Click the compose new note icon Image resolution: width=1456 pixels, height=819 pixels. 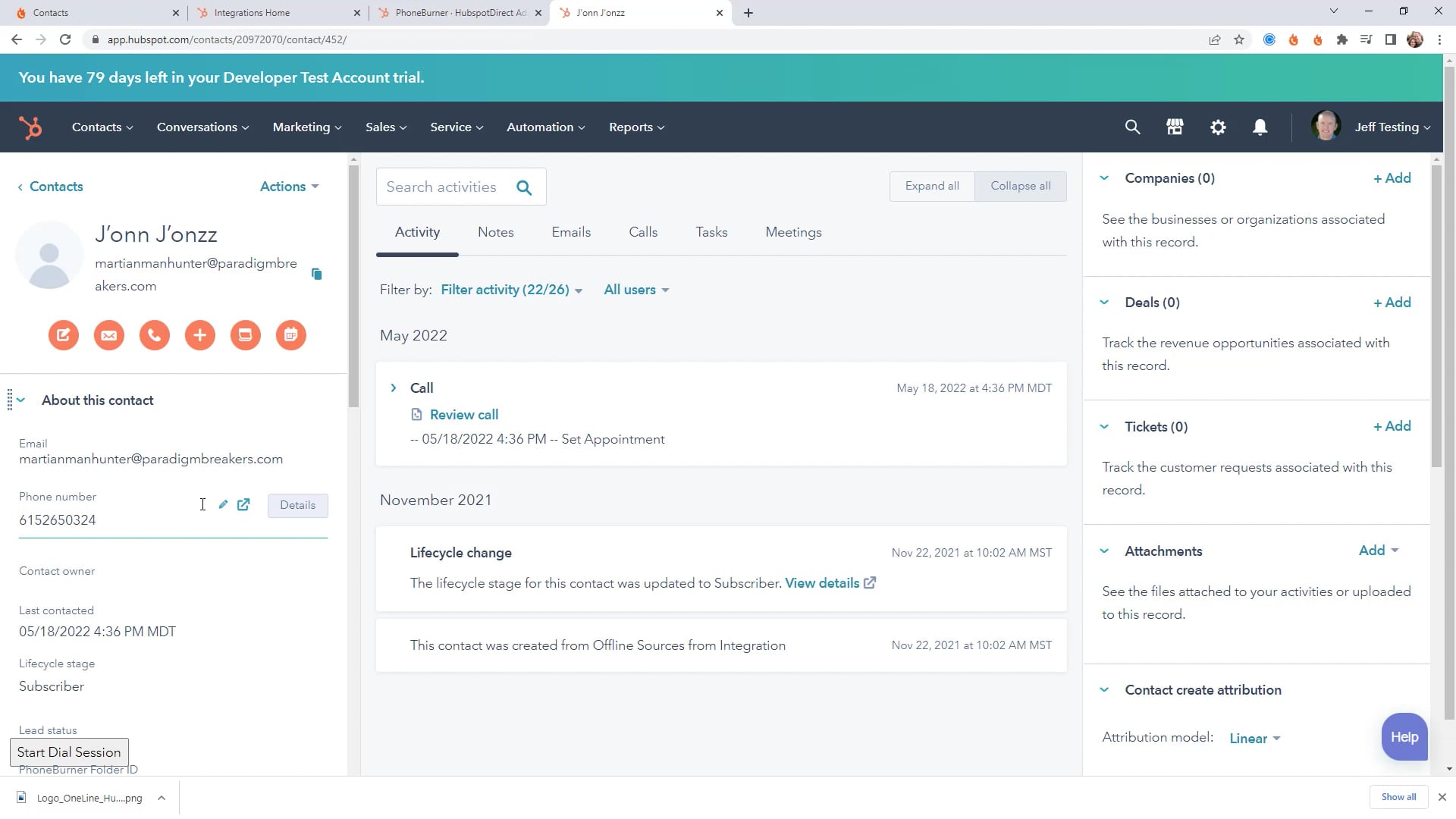[x=62, y=335]
